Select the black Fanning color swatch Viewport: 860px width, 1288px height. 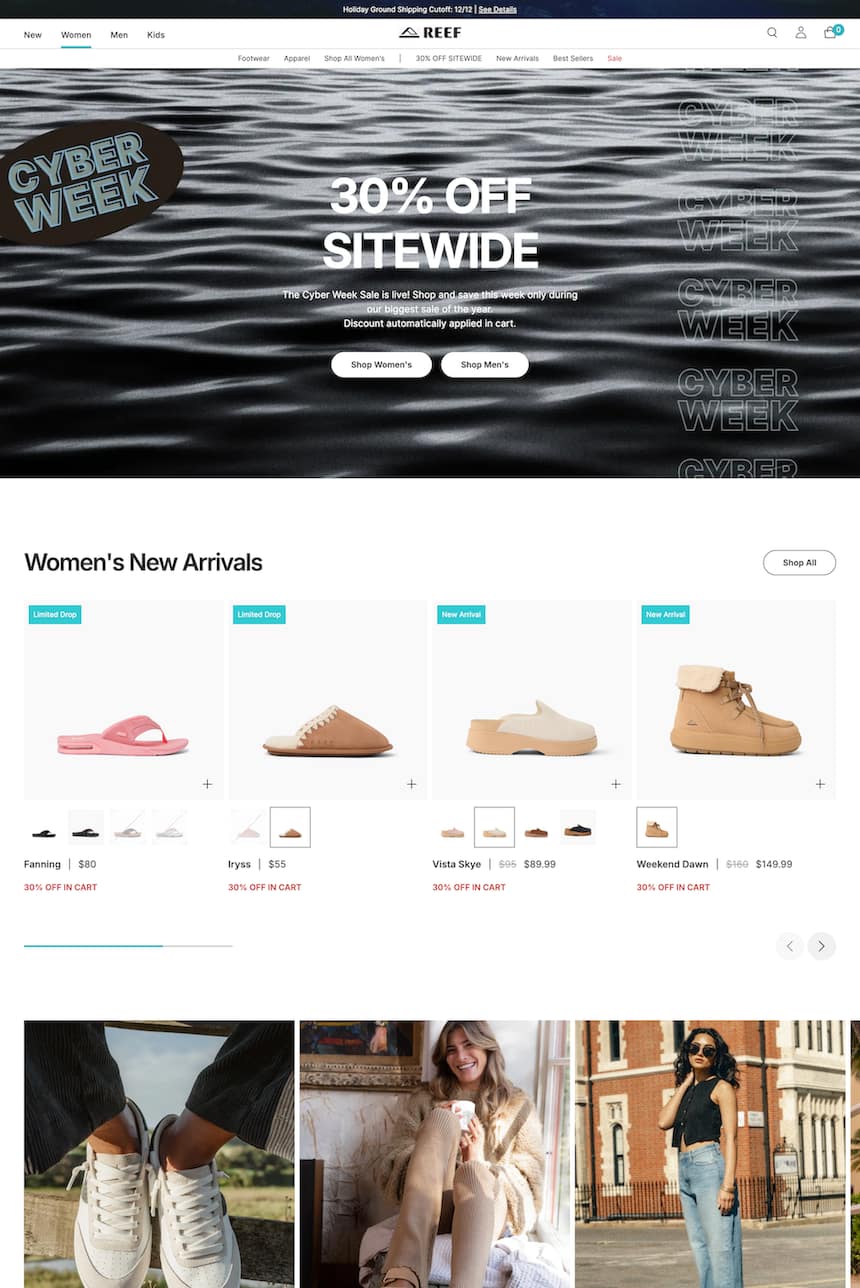pyautogui.click(x=44, y=828)
